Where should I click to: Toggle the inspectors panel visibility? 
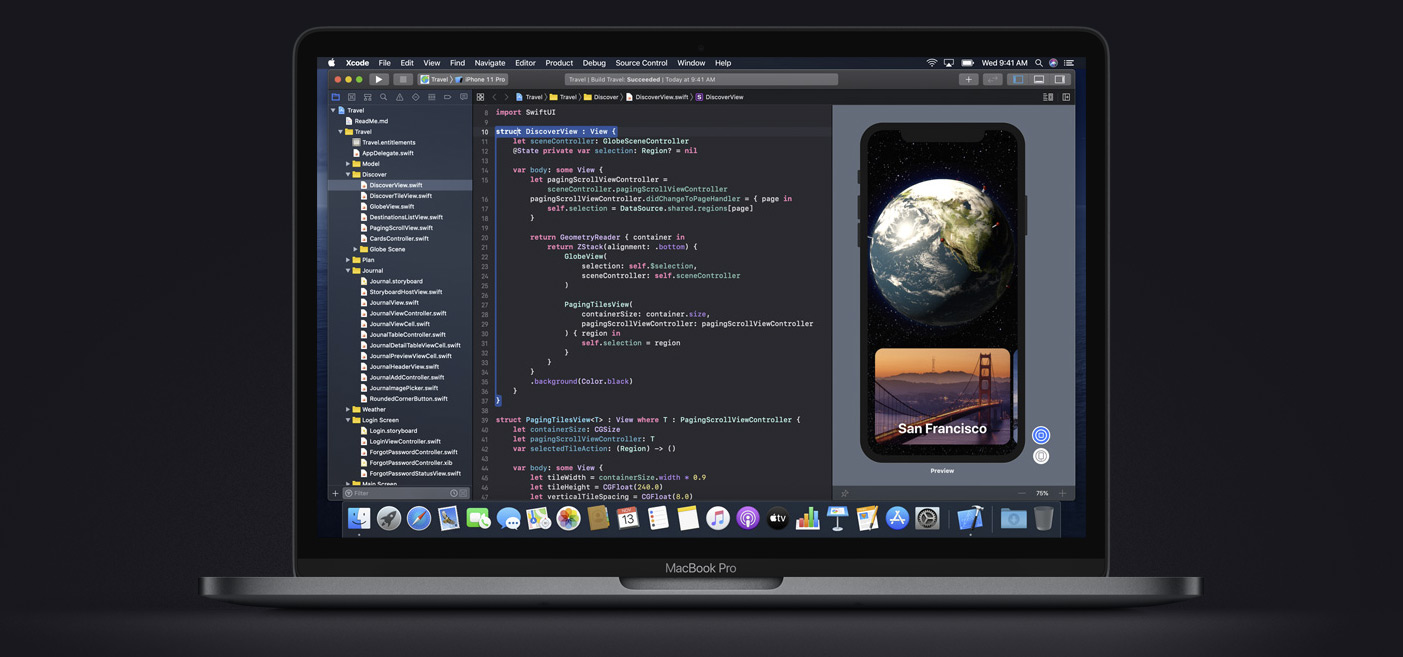[x=1060, y=79]
